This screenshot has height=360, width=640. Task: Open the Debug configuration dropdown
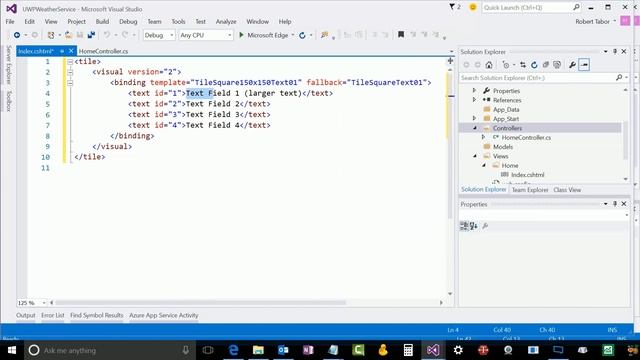click(x=159, y=35)
